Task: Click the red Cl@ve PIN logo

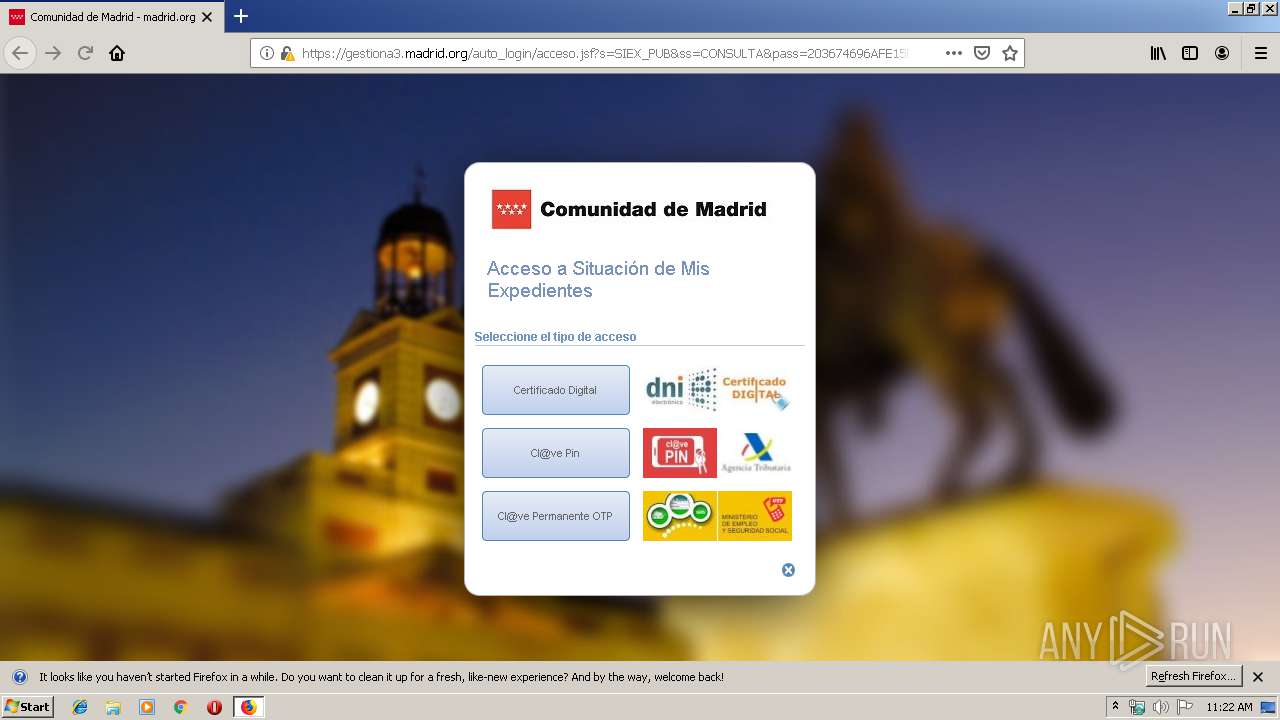Action: point(680,453)
